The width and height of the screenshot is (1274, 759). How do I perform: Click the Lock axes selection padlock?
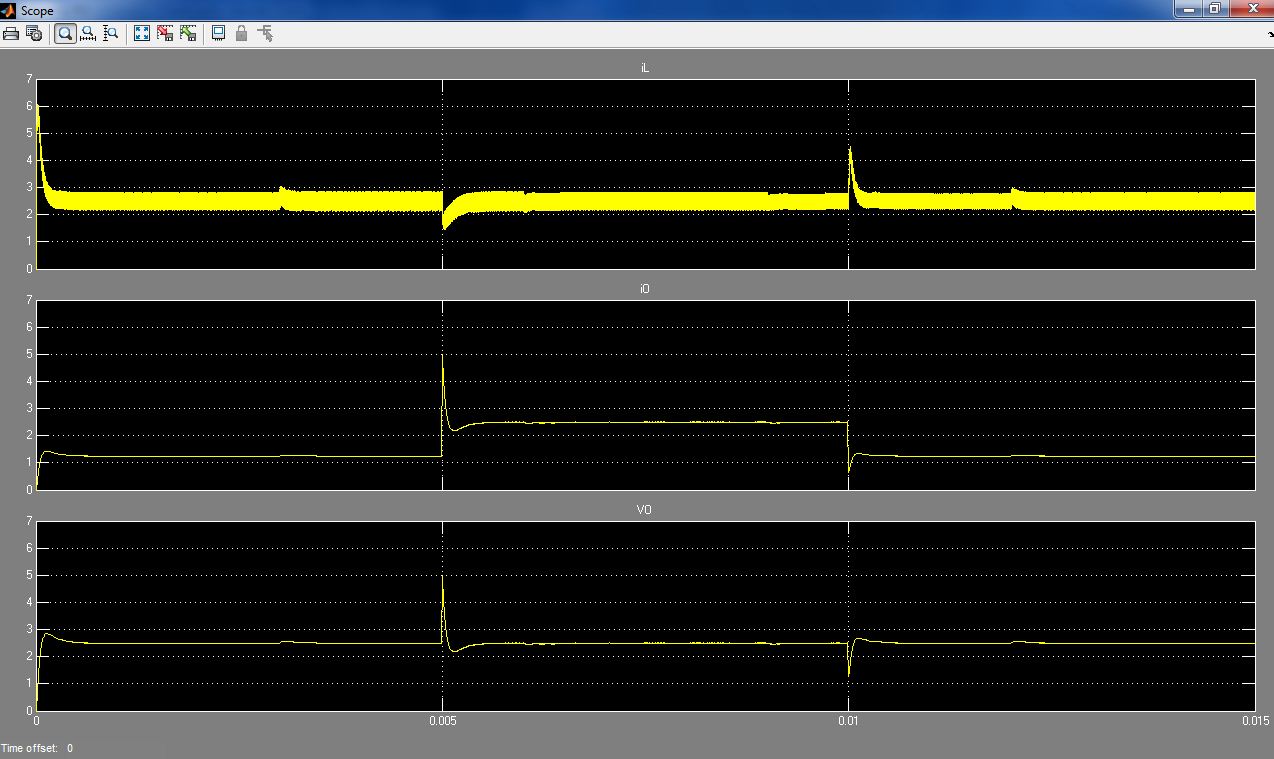[241, 33]
